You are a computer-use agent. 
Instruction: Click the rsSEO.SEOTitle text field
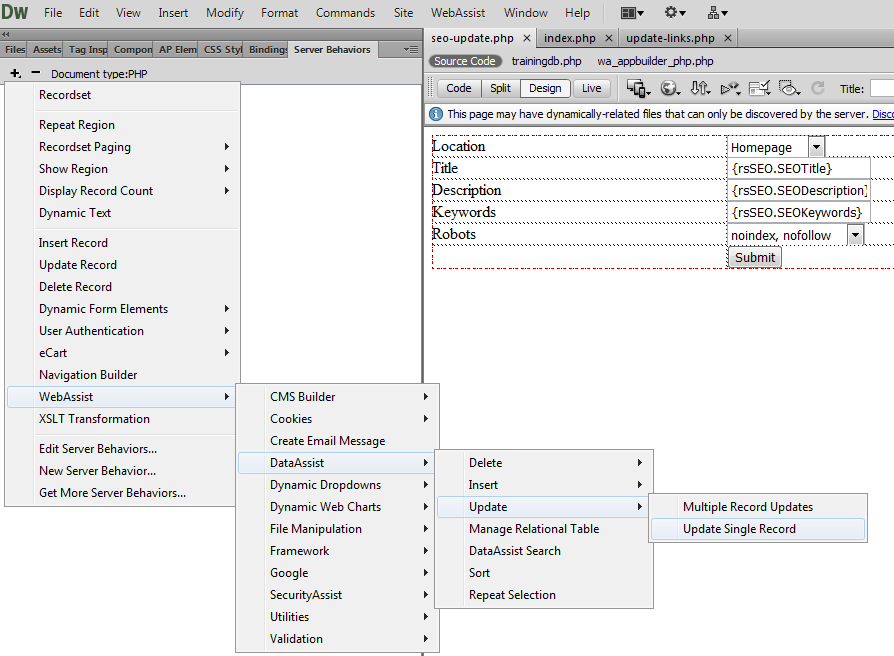point(799,169)
